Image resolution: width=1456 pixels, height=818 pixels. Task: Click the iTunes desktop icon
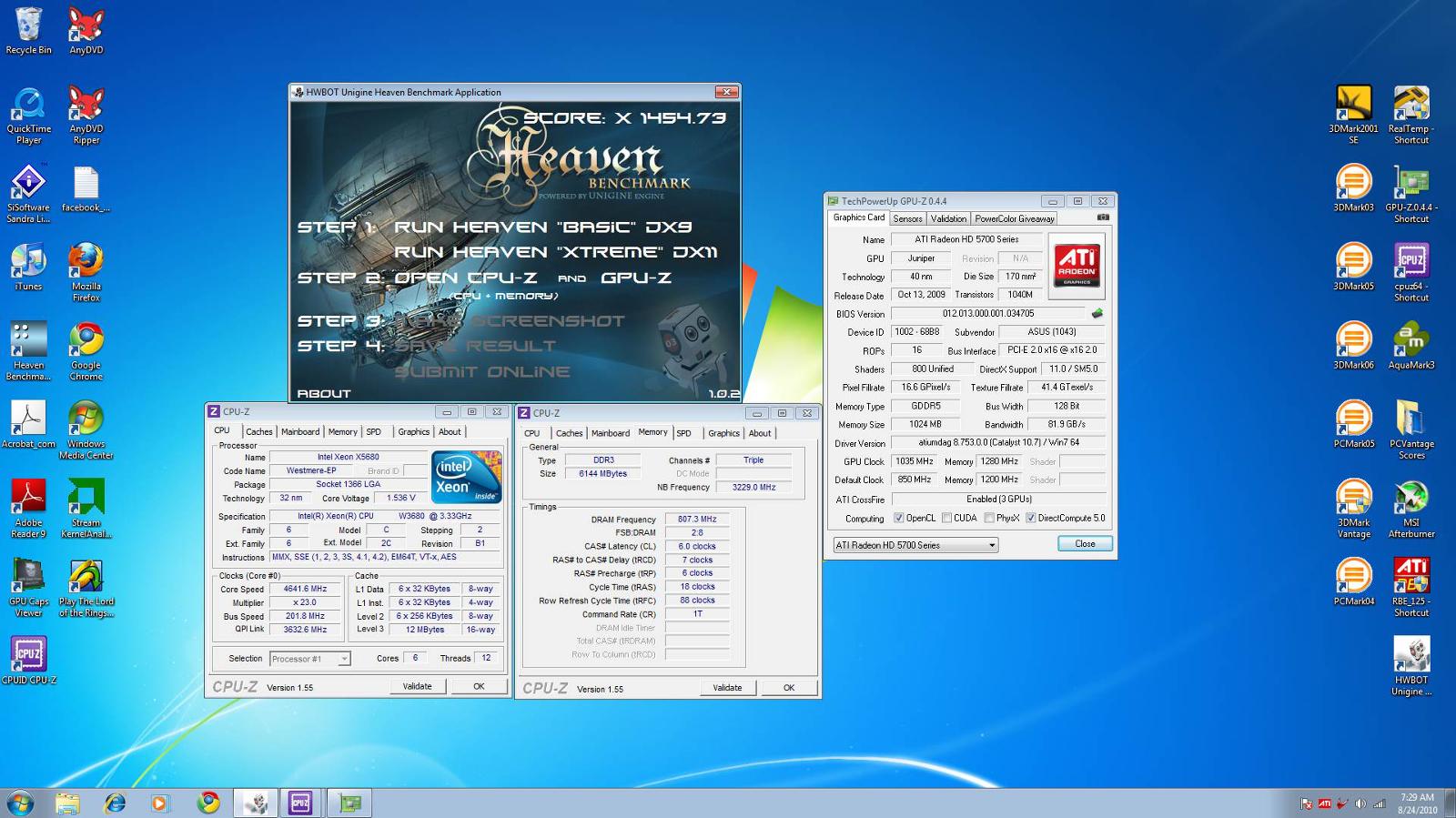(x=28, y=268)
